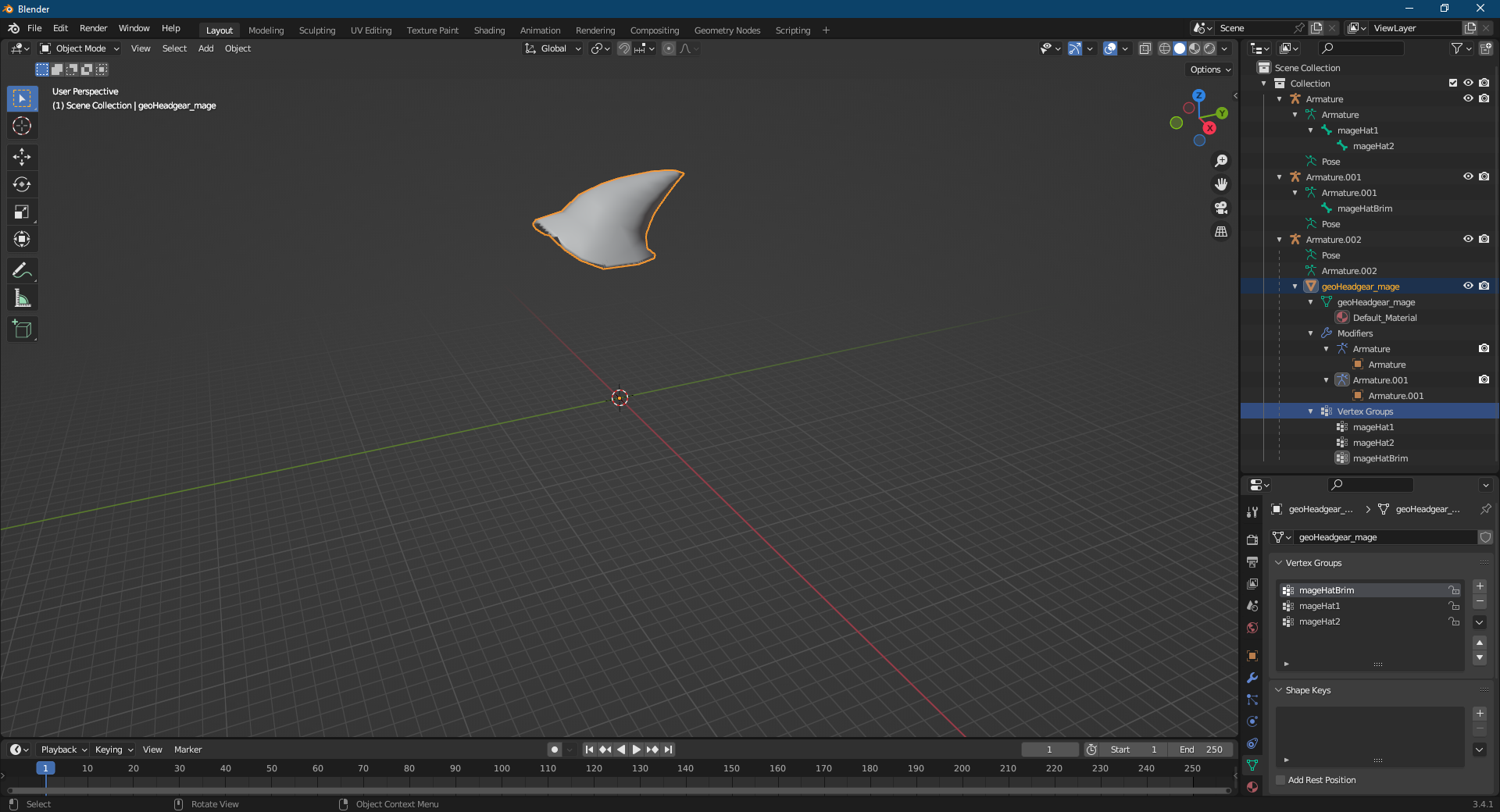1500x812 pixels.
Task: Select the Scale tool
Action: click(22, 212)
